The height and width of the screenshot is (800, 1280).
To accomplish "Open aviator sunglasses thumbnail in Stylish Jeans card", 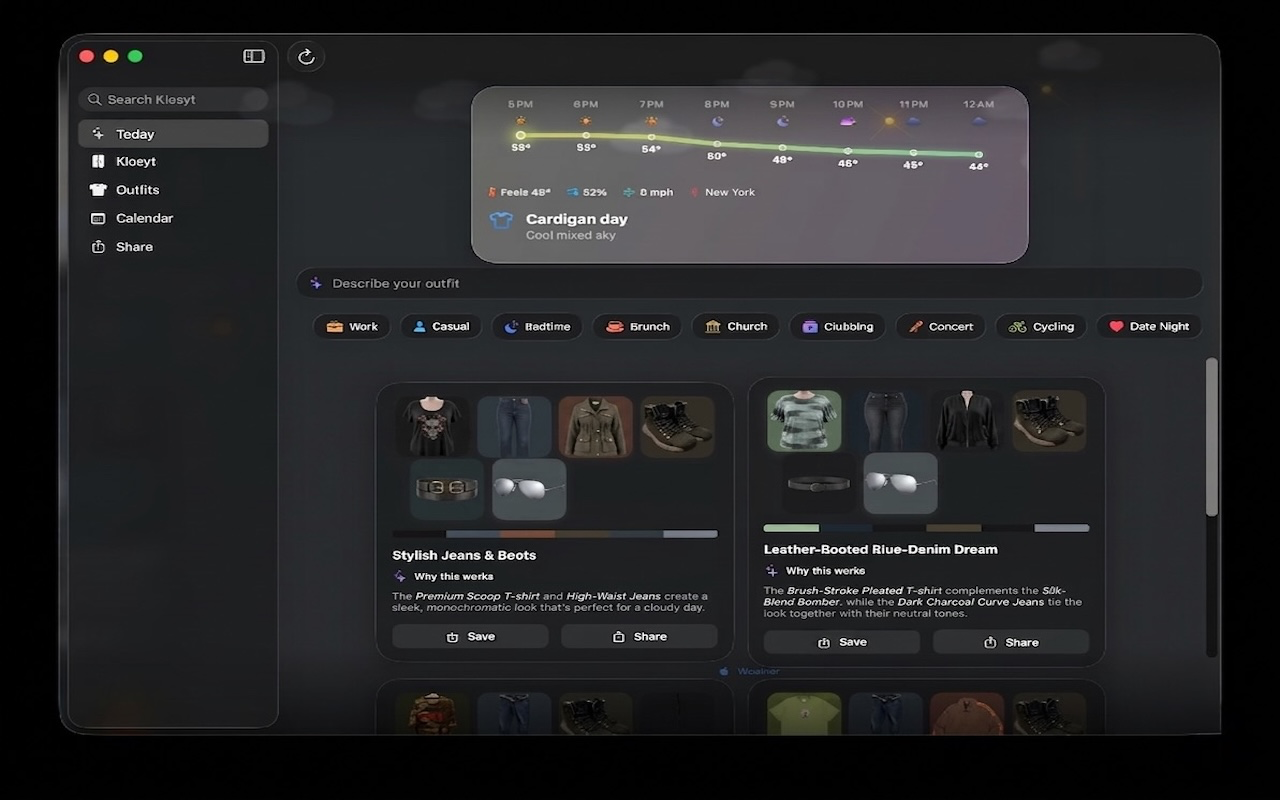I will [529, 489].
